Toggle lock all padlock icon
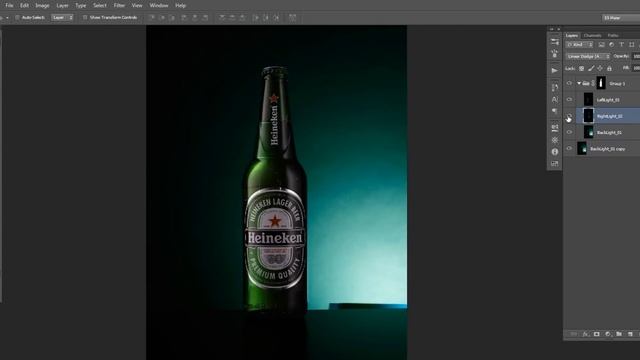This screenshot has height=360, width=640. point(609,69)
